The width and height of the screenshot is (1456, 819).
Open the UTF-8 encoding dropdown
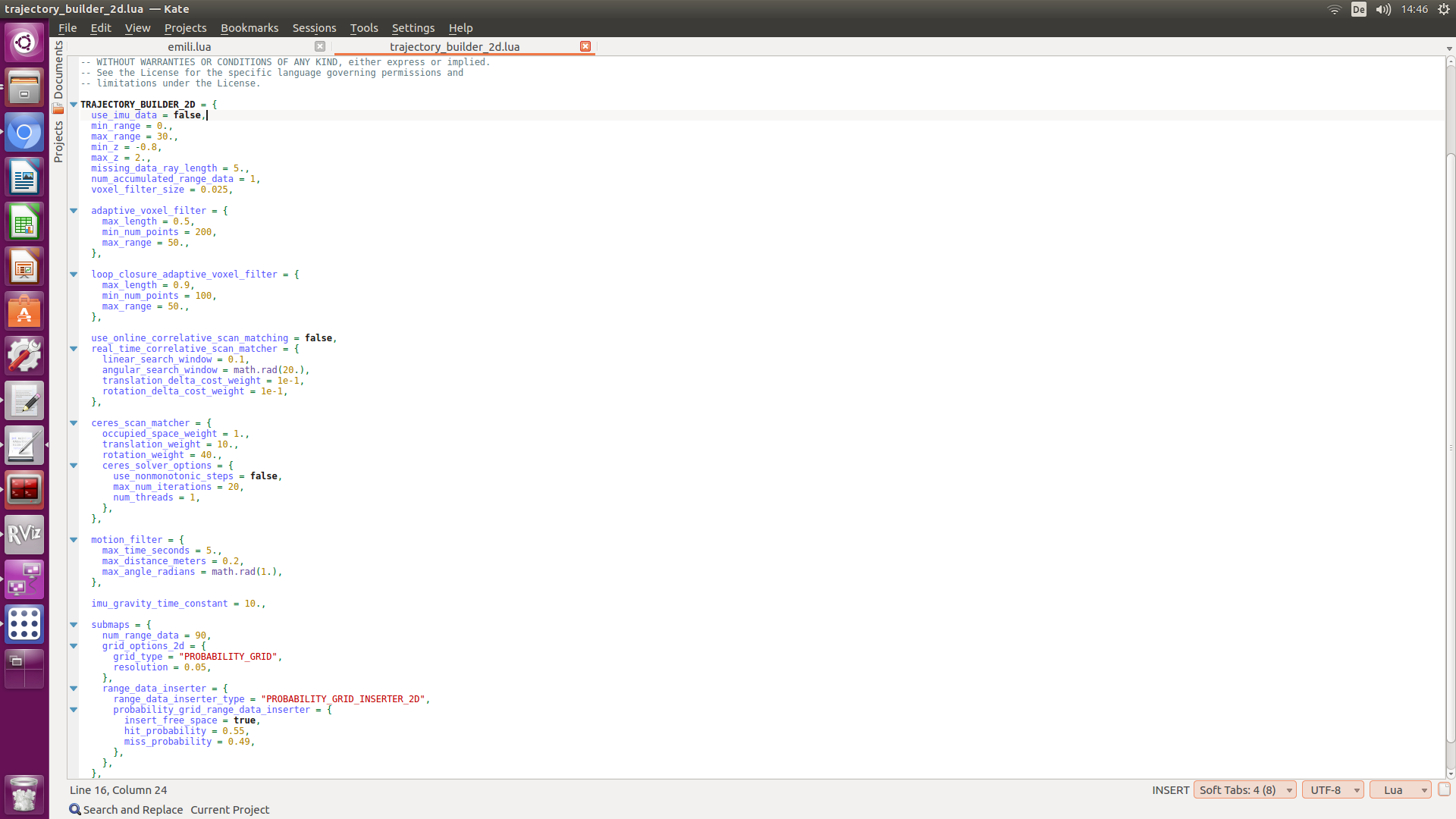(x=1332, y=790)
